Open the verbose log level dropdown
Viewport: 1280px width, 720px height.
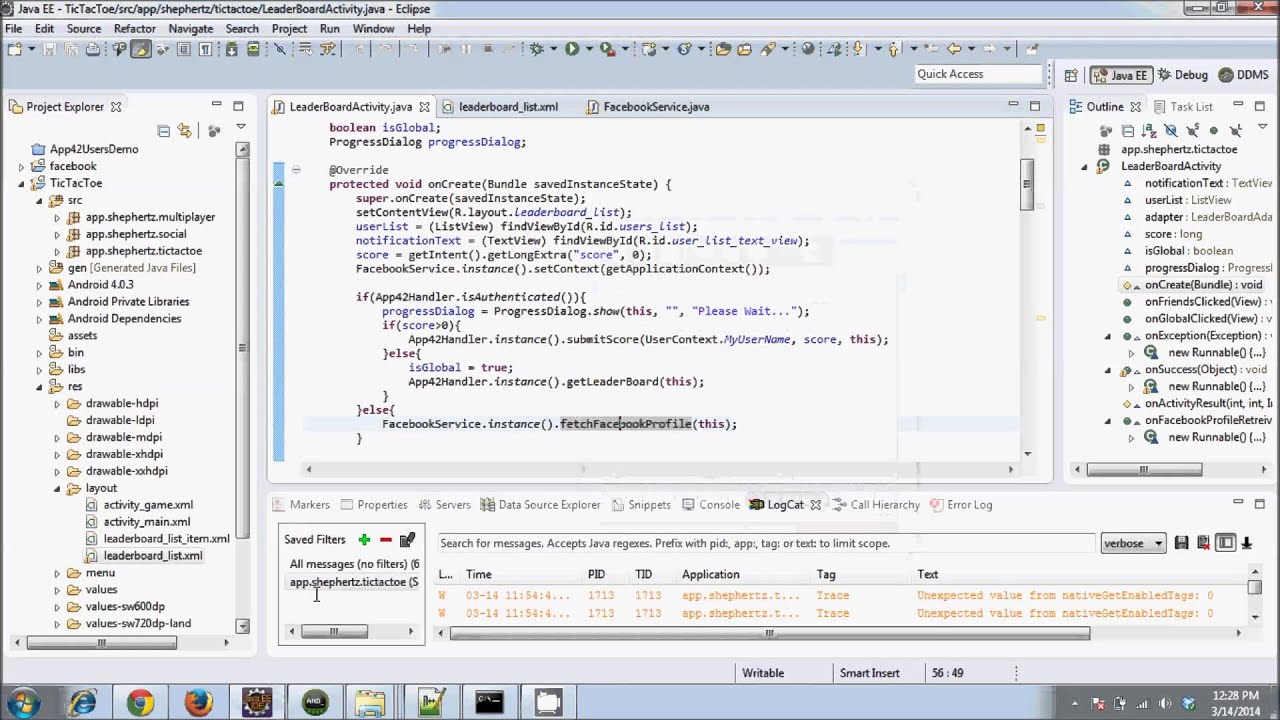pos(1133,543)
